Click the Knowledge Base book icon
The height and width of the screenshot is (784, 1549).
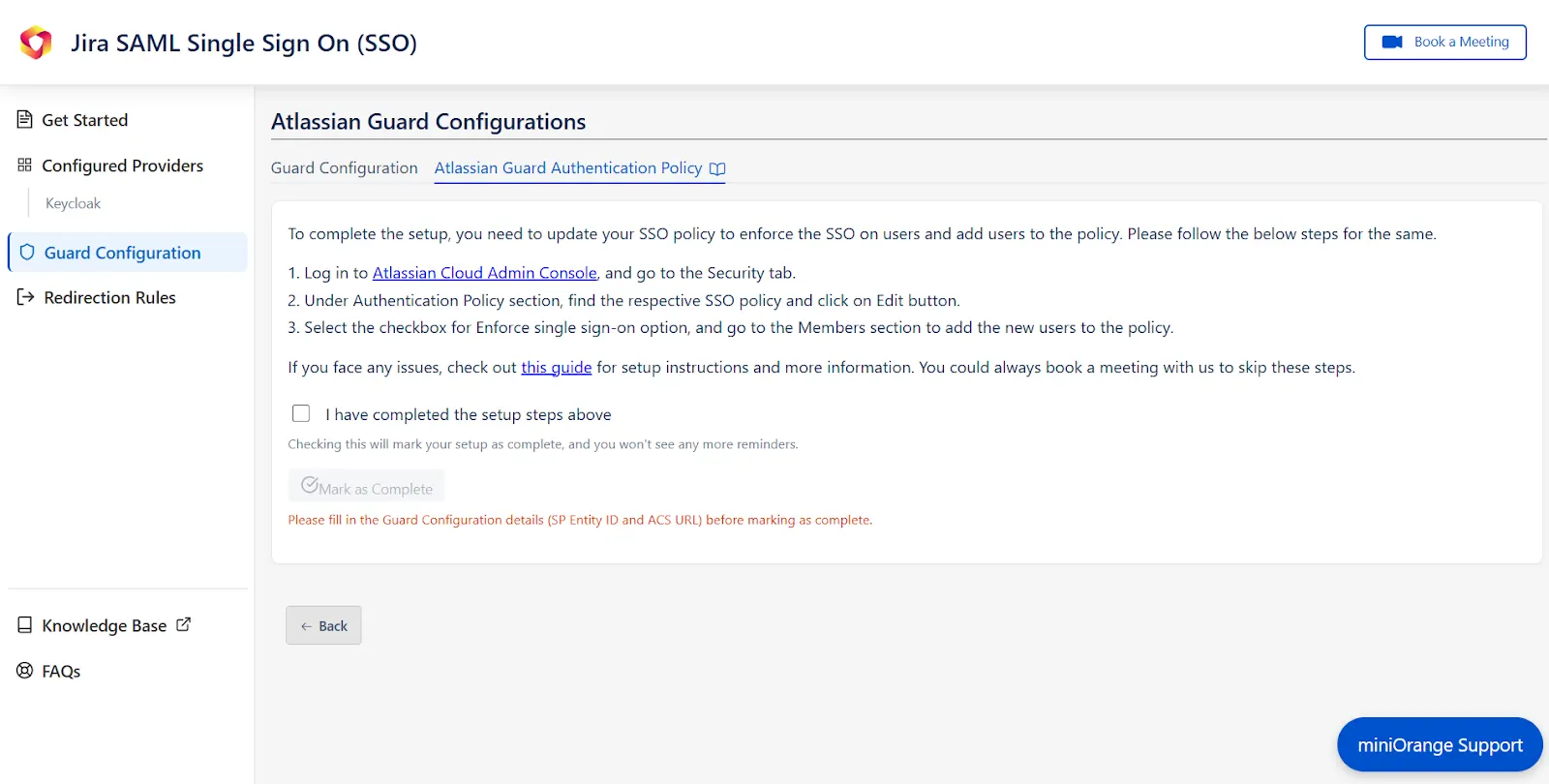tap(25, 625)
